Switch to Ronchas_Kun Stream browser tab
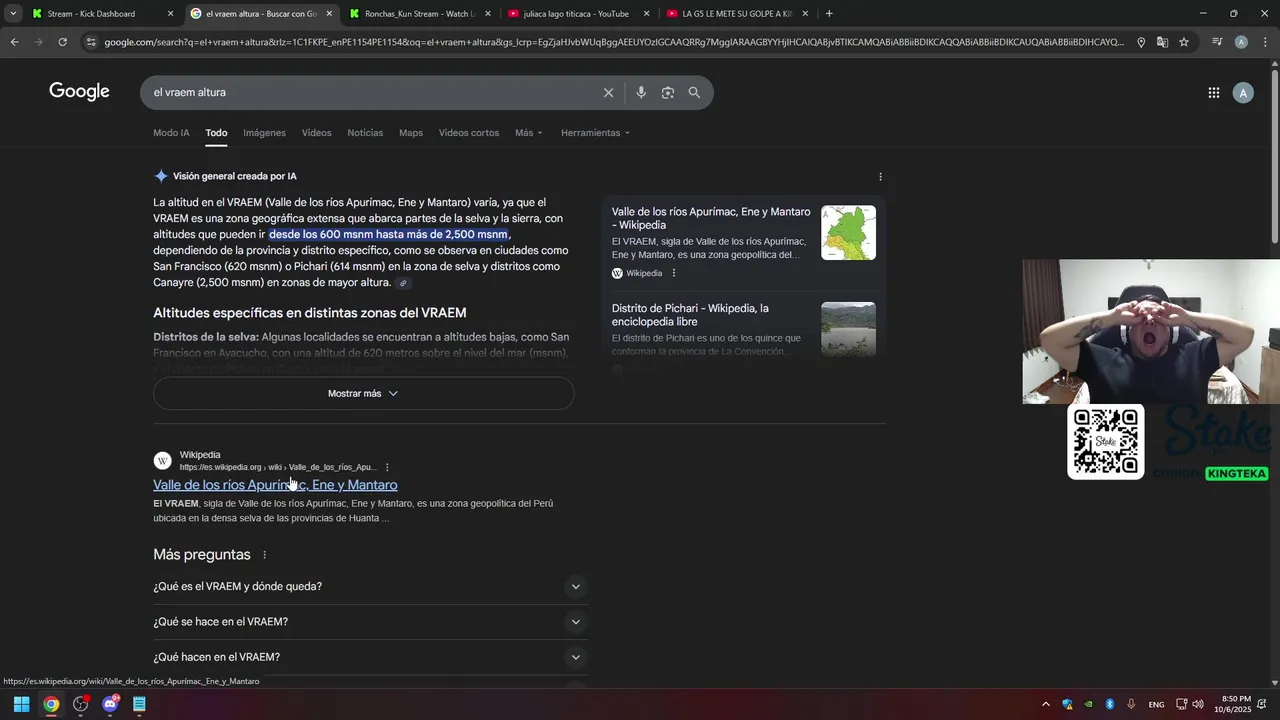The width and height of the screenshot is (1280, 720). point(420,14)
